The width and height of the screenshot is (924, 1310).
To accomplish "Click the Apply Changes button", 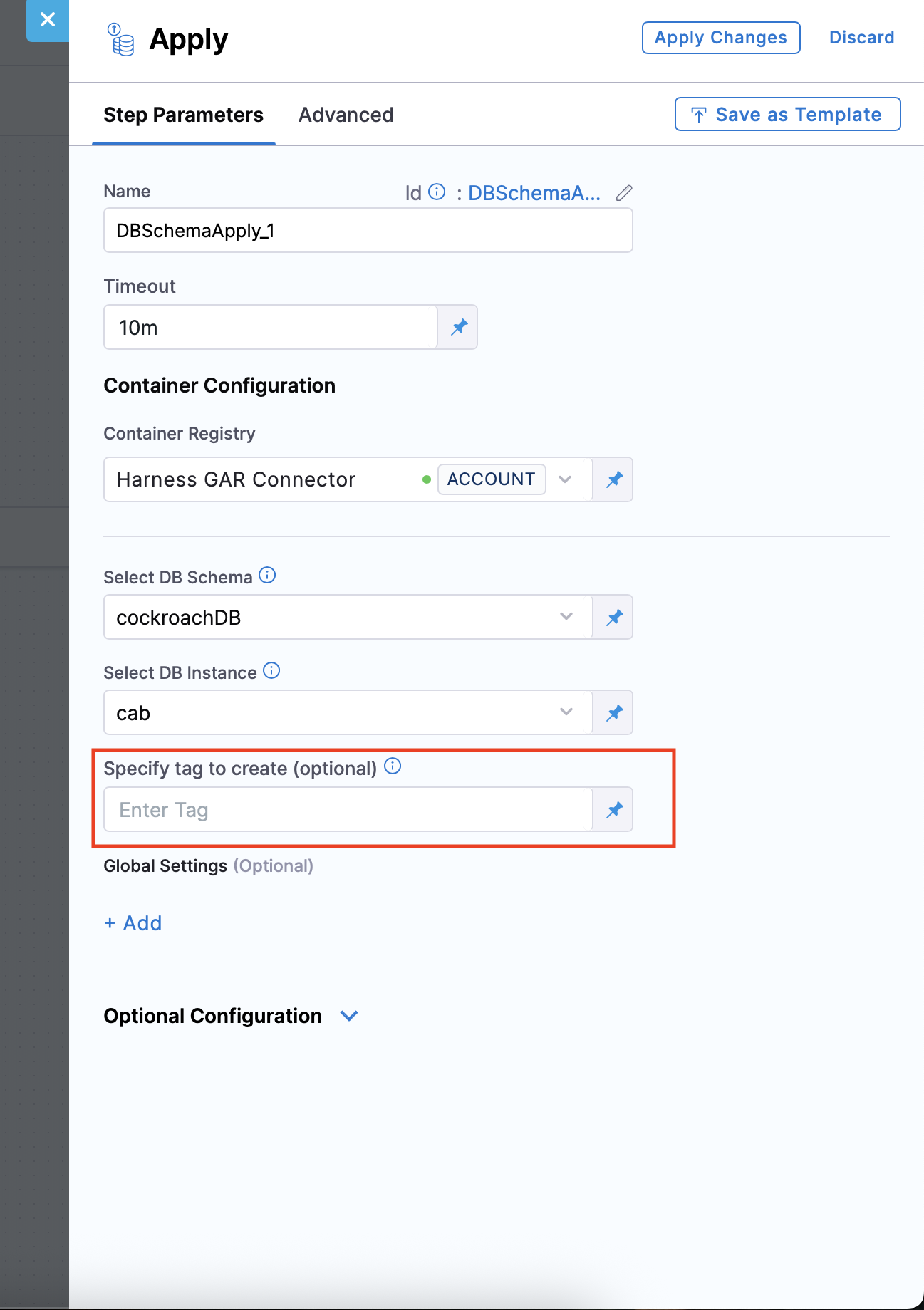I will coord(720,38).
